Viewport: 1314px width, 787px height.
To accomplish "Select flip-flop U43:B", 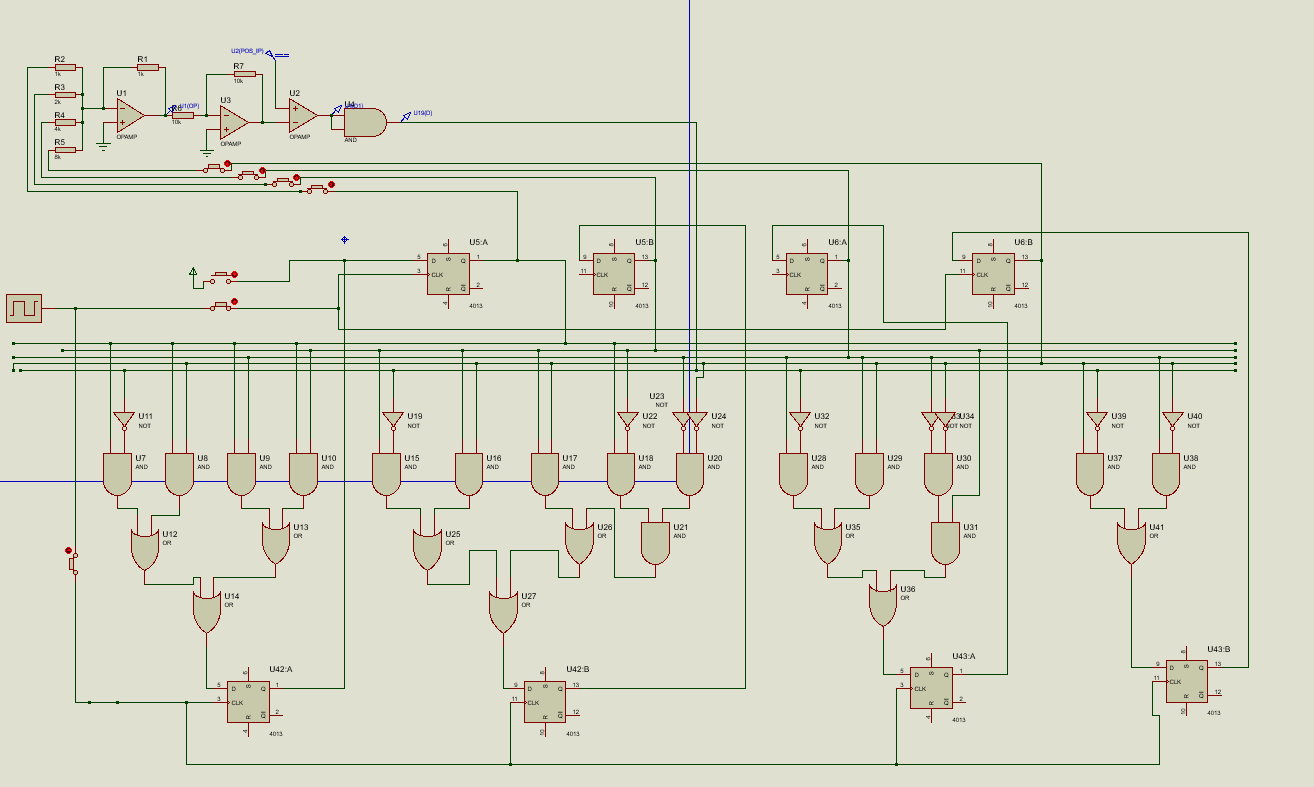I will pyautogui.click(x=1186, y=681).
